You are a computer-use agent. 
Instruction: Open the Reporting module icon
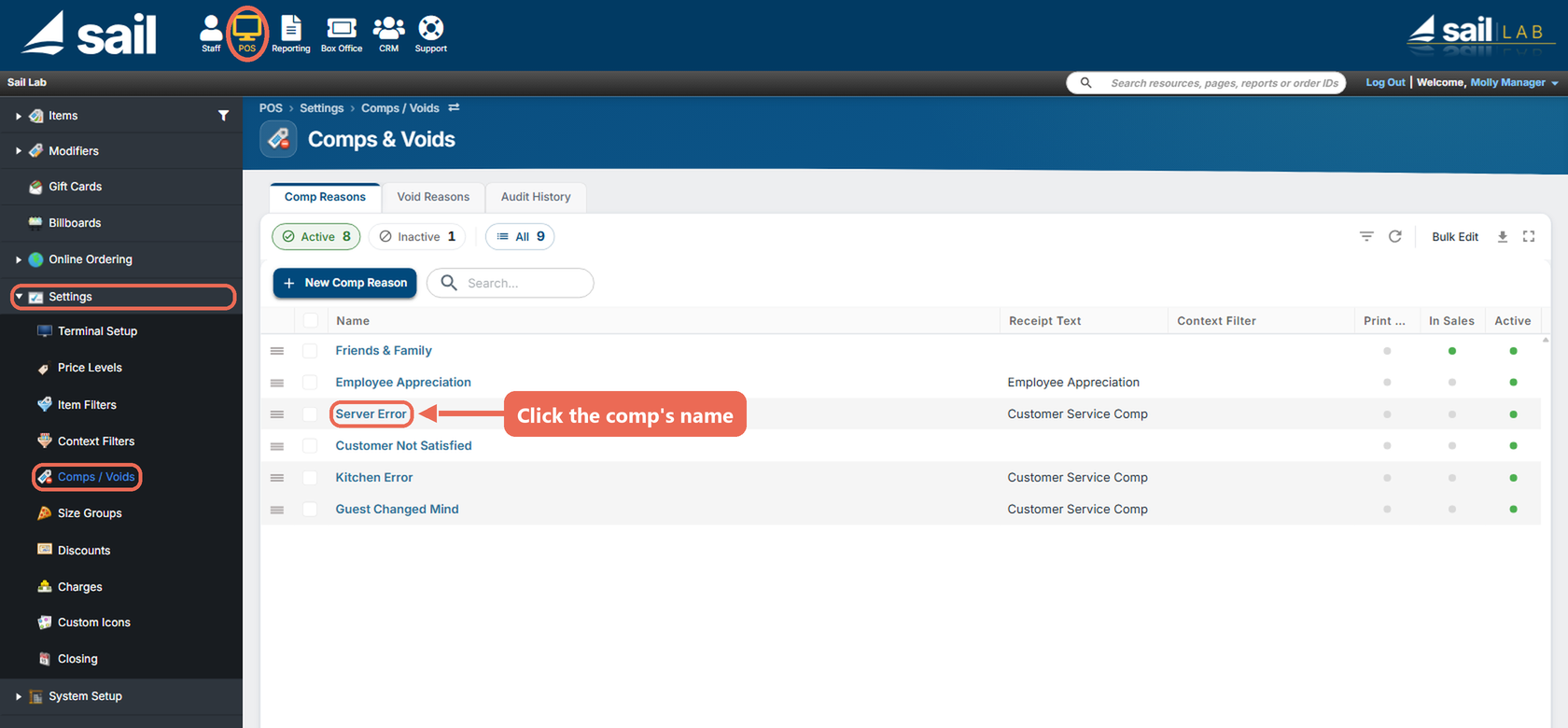291,34
